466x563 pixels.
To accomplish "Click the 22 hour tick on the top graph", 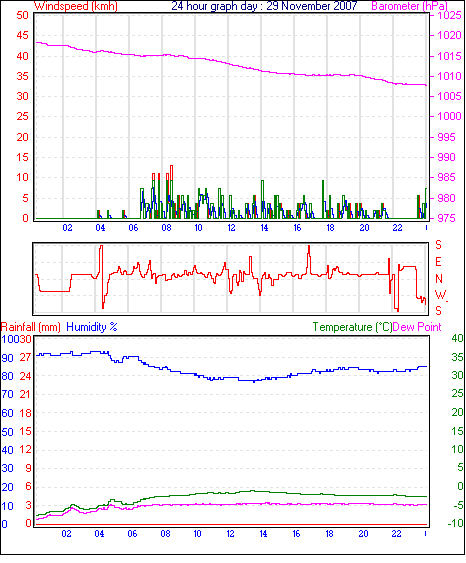I will point(397,228).
